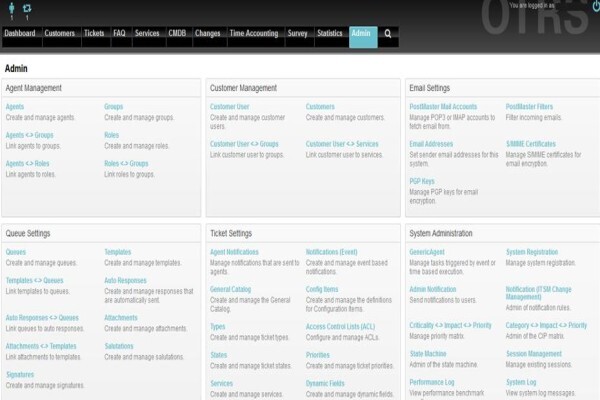The image size is (600, 400).
Task: Open Performance Log link
Action: coord(432,382)
